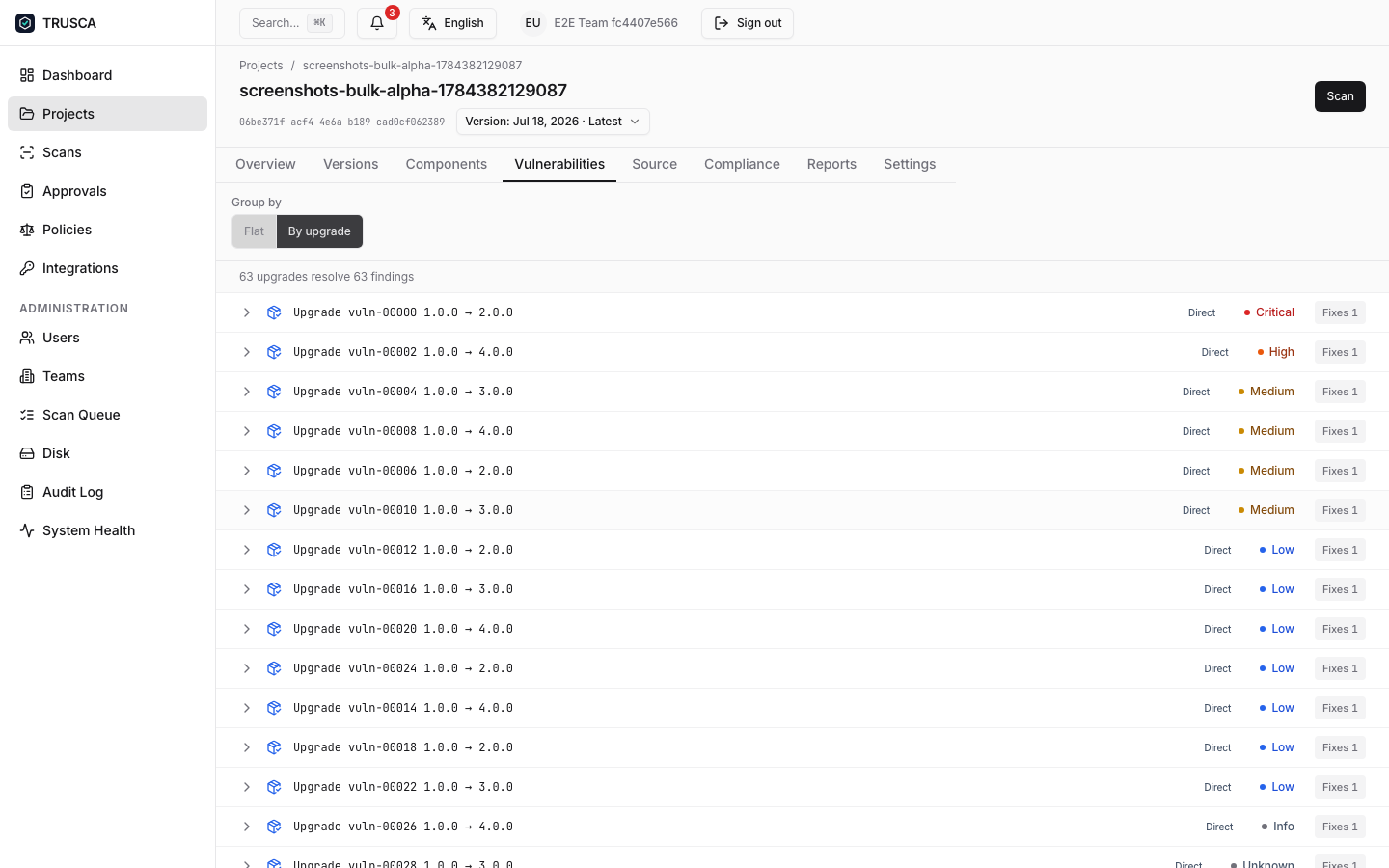Click package icon of vuln-00024 row
The width and height of the screenshot is (1389, 868).
(274, 668)
